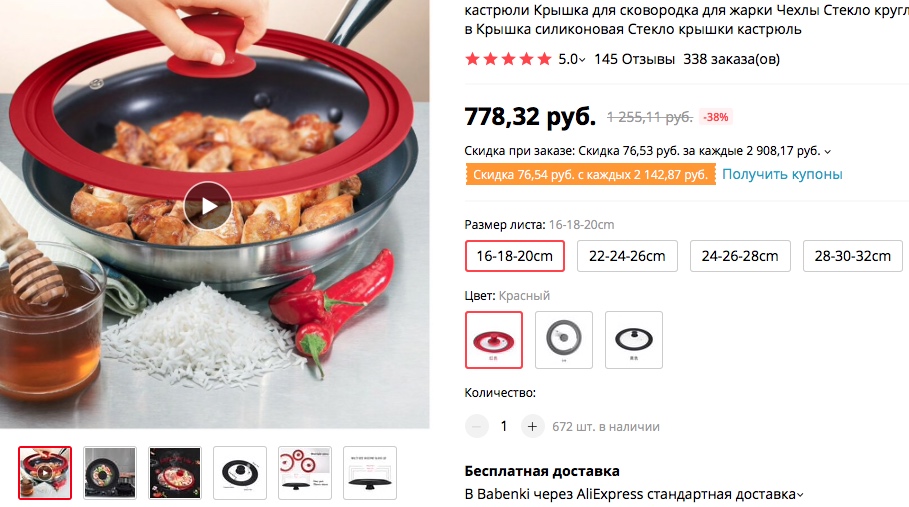Screen dimensions: 909x507
Task: Pick the black lid color swatch
Action: point(634,340)
